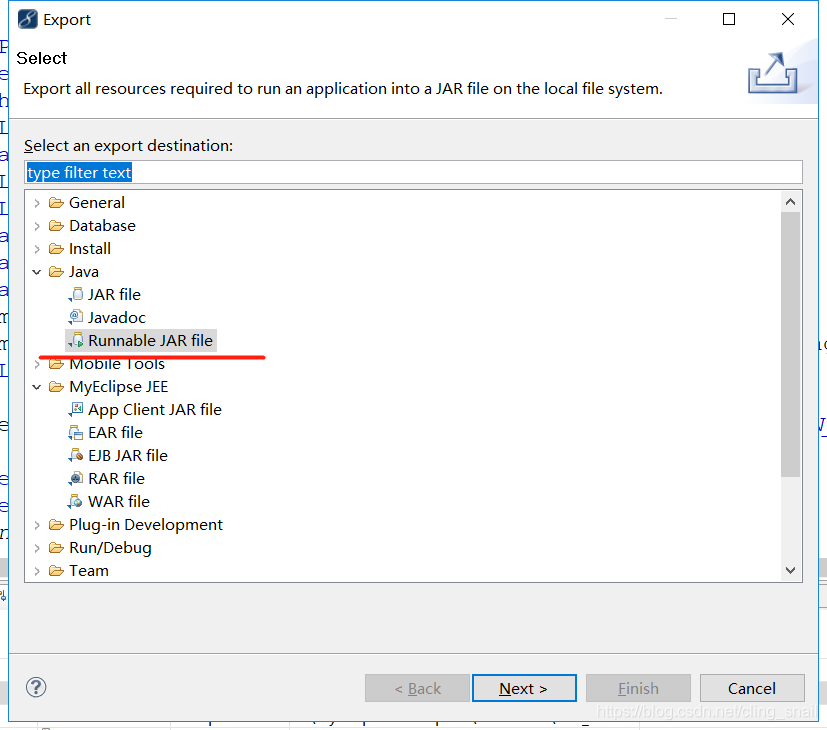Click the Plug-in Development folder icon

pos(56,525)
